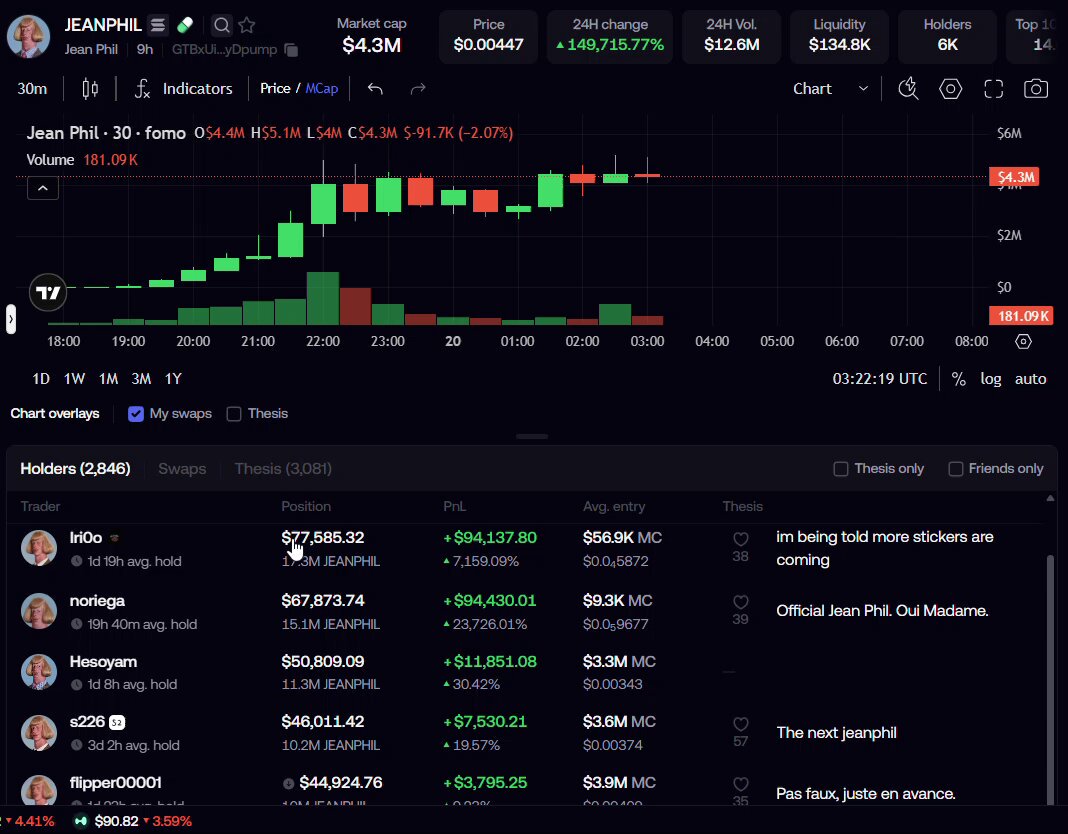Expand the left side panel arrow
Viewport: 1068px width, 834px height.
(10, 319)
